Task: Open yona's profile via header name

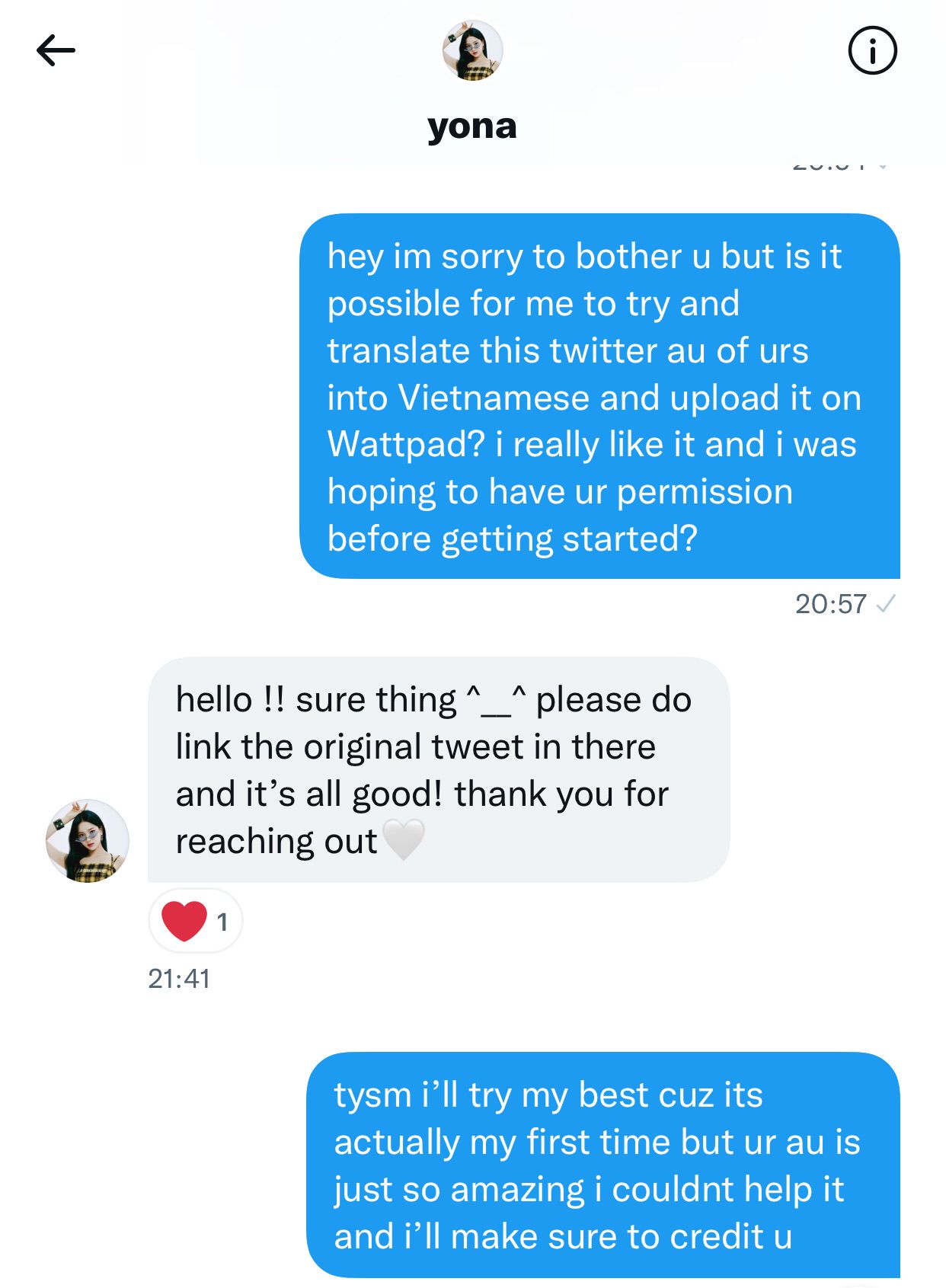Action: [x=472, y=126]
